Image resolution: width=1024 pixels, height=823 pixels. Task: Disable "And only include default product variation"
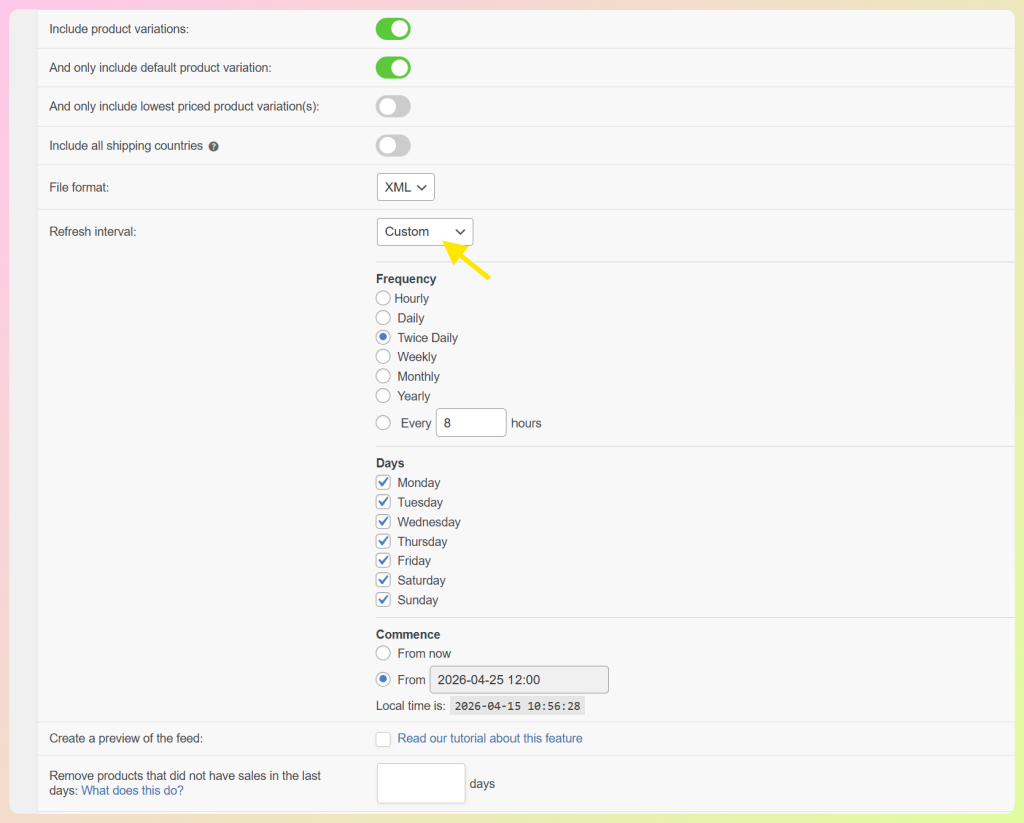[x=393, y=67]
